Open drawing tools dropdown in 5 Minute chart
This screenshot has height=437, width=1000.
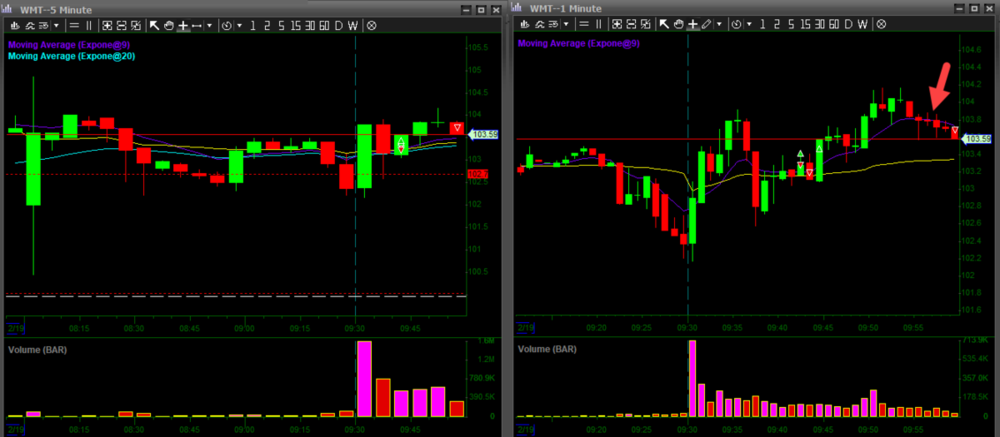coord(210,24)
